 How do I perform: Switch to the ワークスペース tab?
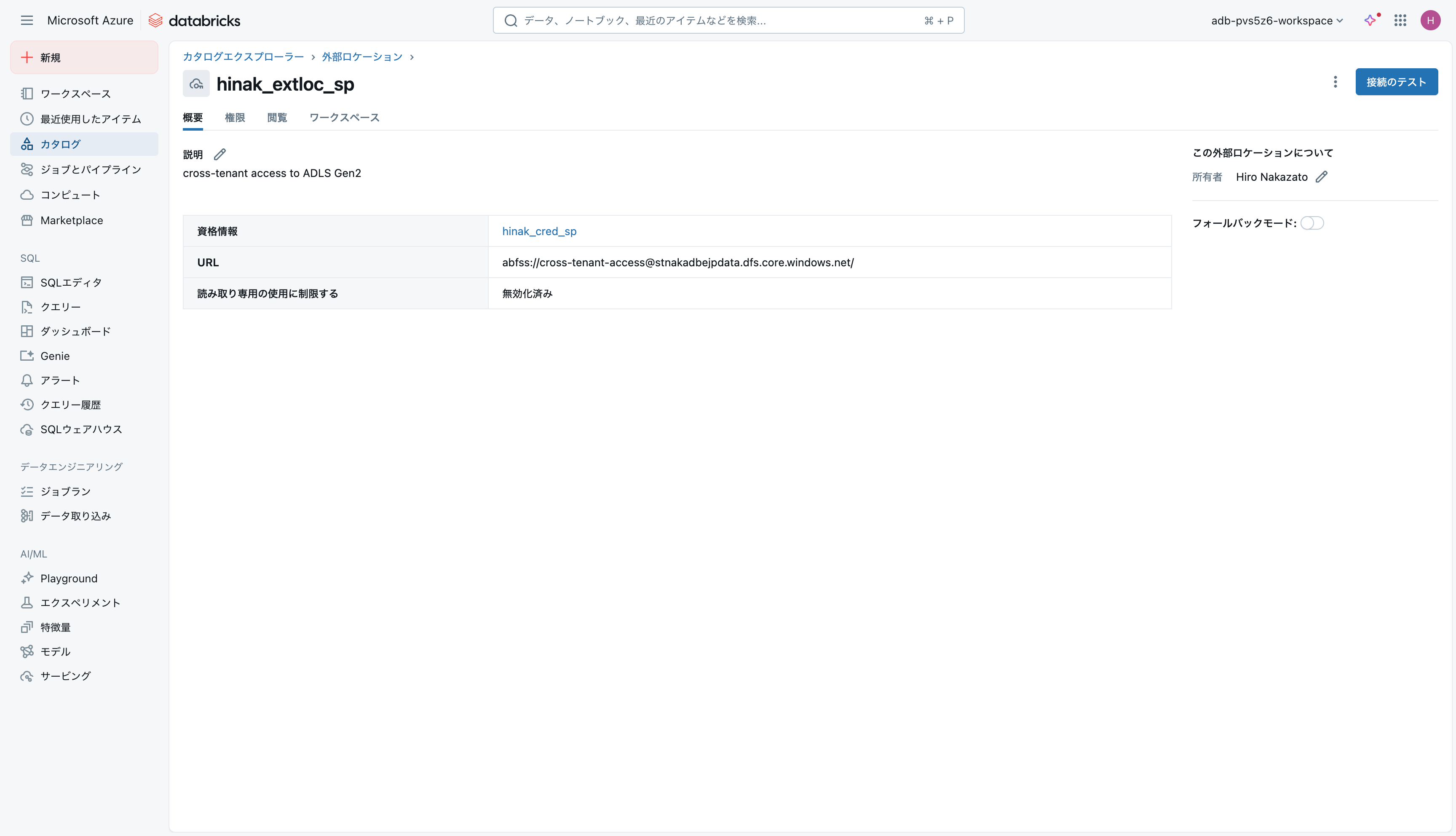[x=344, y=118]
